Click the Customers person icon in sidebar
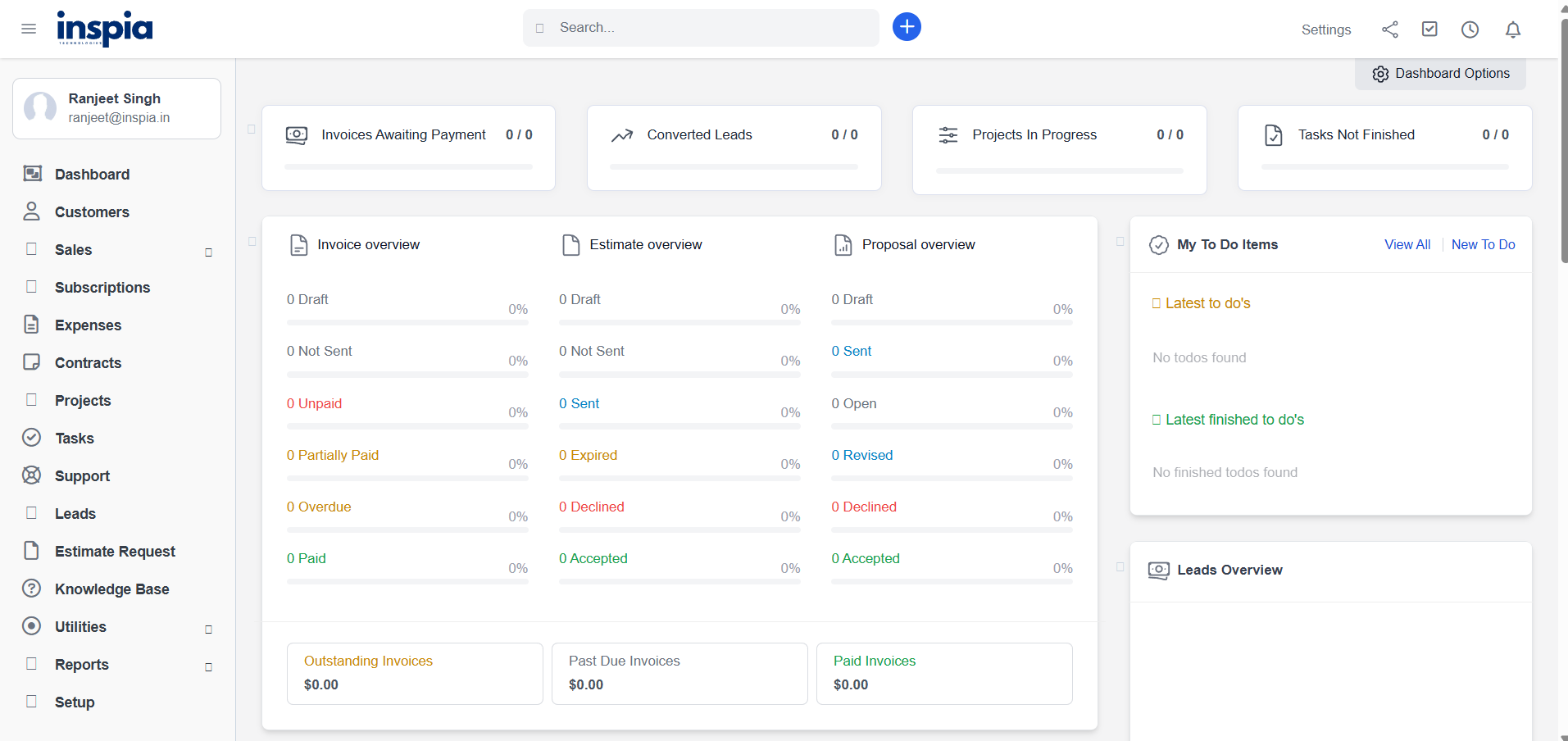1568x741 pixels. click(x=32, y=211)
